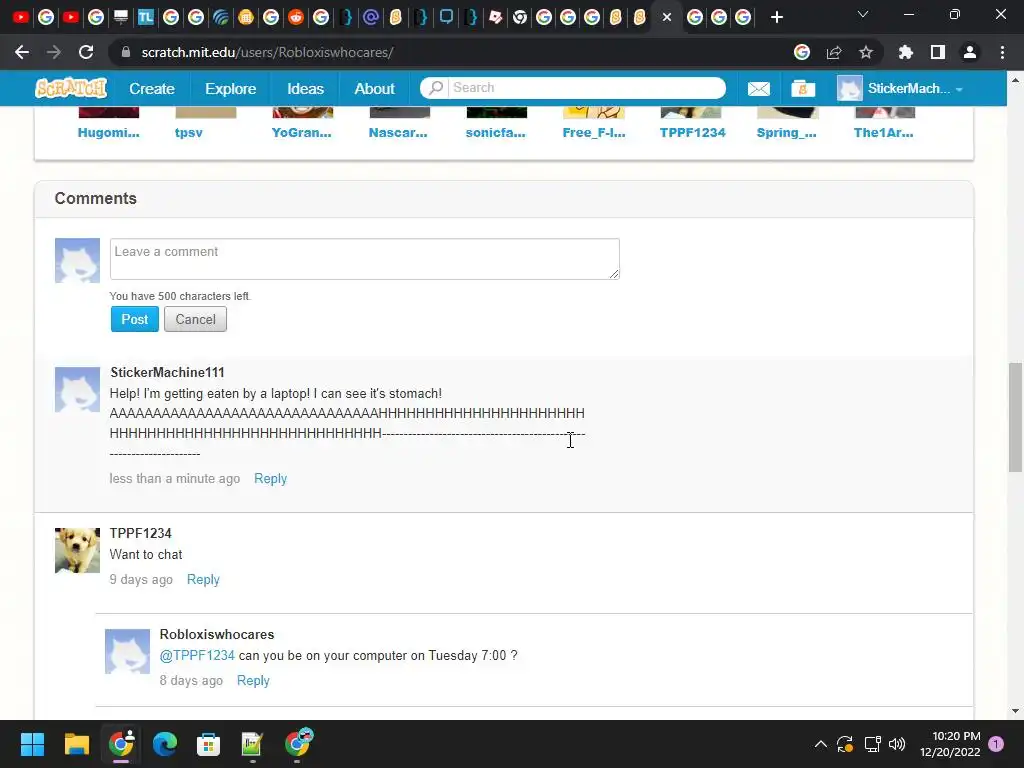Close the current browser tab
This screenshot has width=1024, height=768.
tap(667, 18)
